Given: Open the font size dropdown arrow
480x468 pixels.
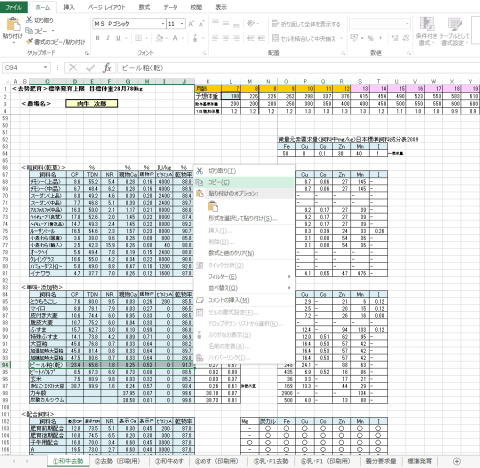Looking at the screenshot, I should tap(182, 24).
